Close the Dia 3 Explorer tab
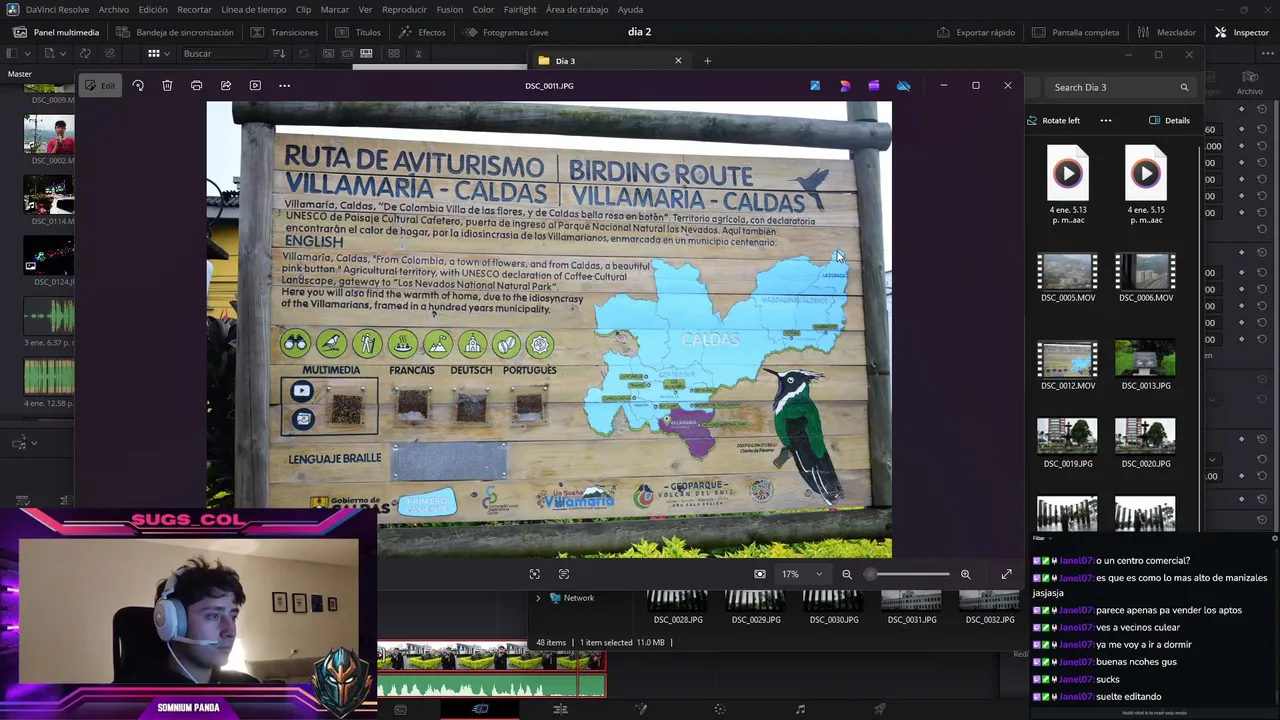 click(x=678, y=61)
